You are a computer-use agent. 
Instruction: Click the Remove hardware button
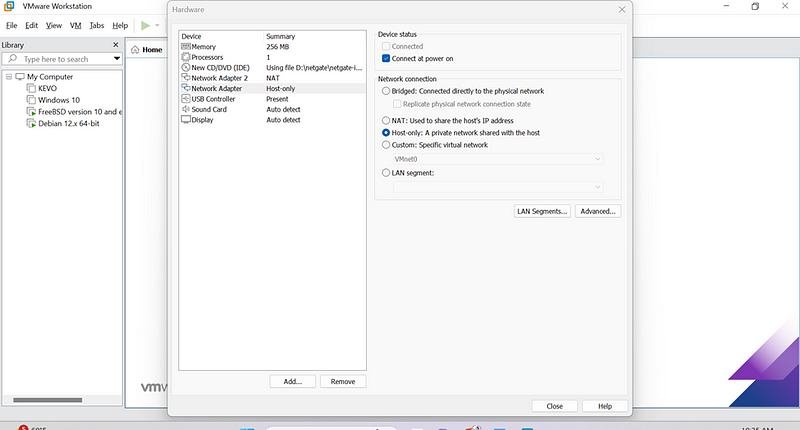pos(343,382)
